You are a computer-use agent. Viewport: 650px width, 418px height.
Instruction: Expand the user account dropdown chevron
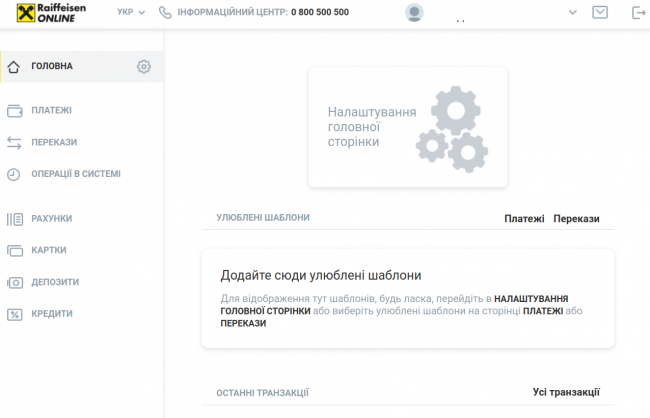point(573,13)
